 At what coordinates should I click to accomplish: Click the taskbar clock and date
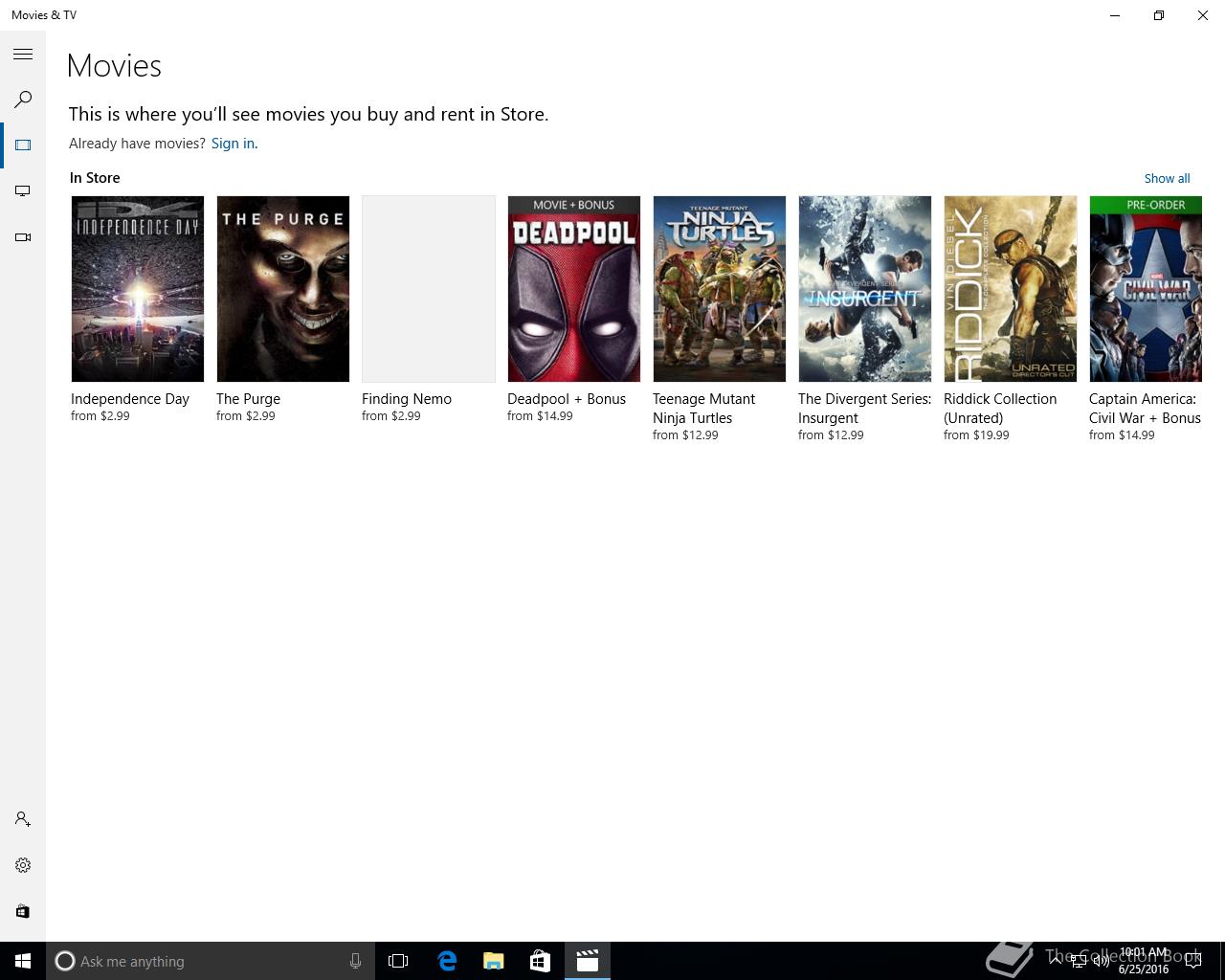[1144, 961]
